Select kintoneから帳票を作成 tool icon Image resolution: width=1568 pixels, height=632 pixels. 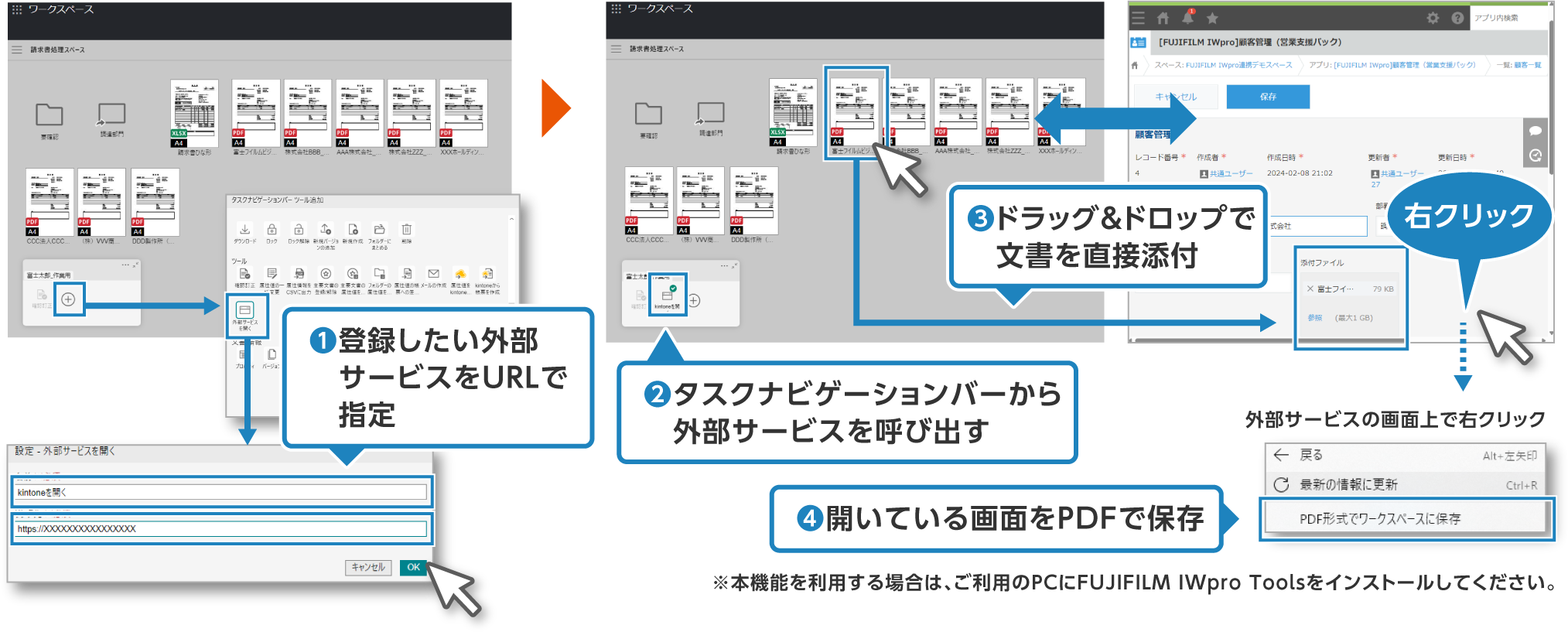pos(487,274)
